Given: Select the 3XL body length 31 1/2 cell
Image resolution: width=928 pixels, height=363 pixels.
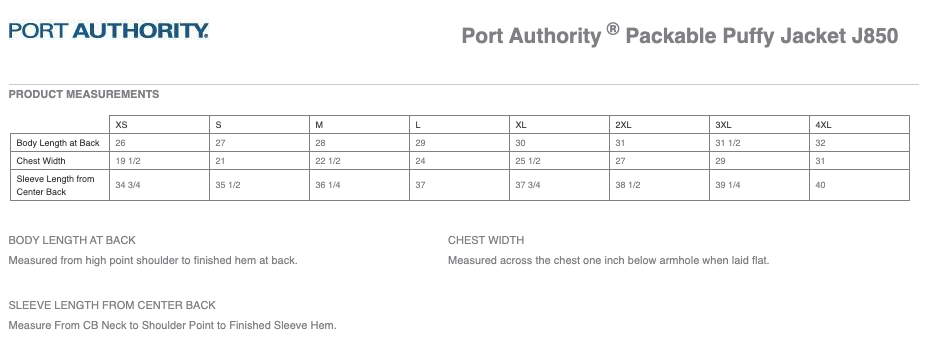Looking at the screenshot, I should [x=759, y=143].
